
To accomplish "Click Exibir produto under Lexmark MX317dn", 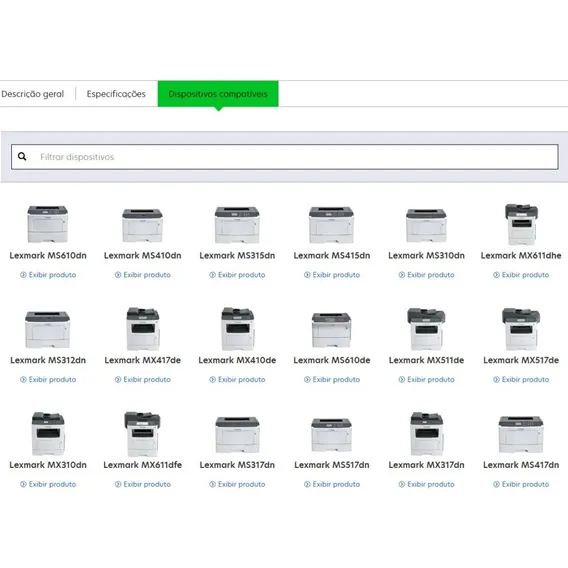I will pyautogui.click(x=427, y=484).
